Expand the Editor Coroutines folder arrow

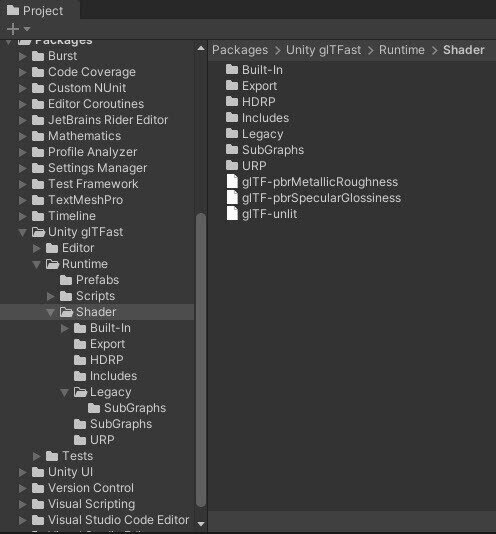point(22,104)
